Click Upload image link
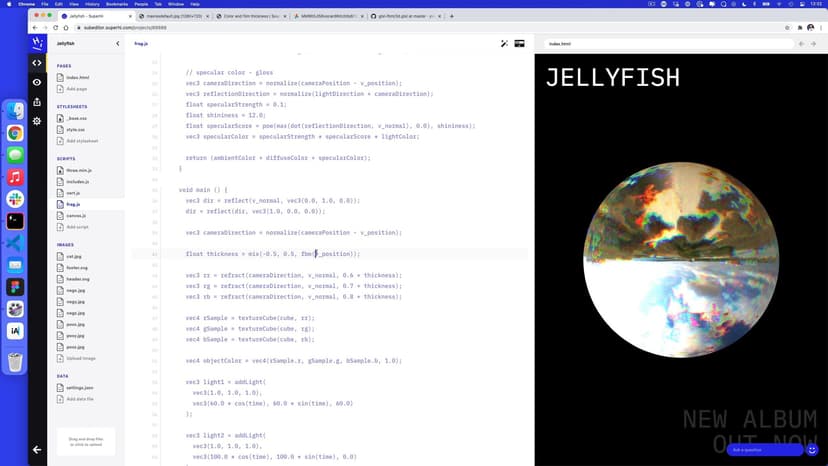Image resolution: width=828 pixels, height=466 pixels. [x=79, y=358]
